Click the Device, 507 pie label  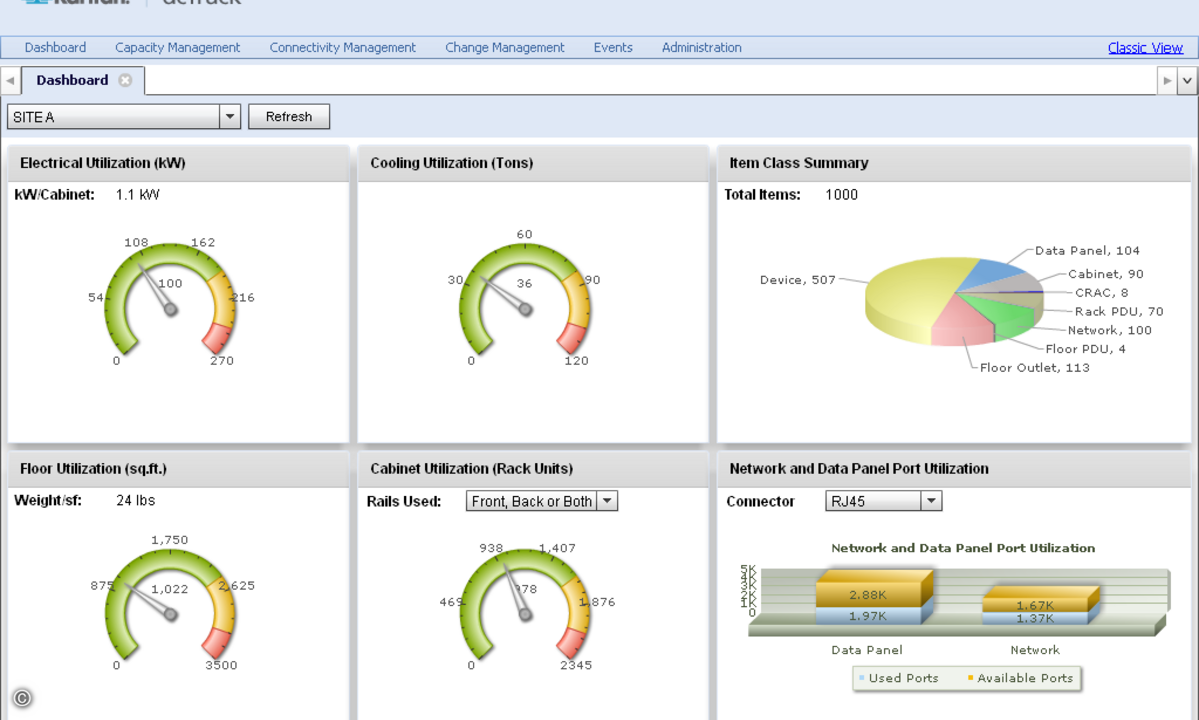pos(798,280)
